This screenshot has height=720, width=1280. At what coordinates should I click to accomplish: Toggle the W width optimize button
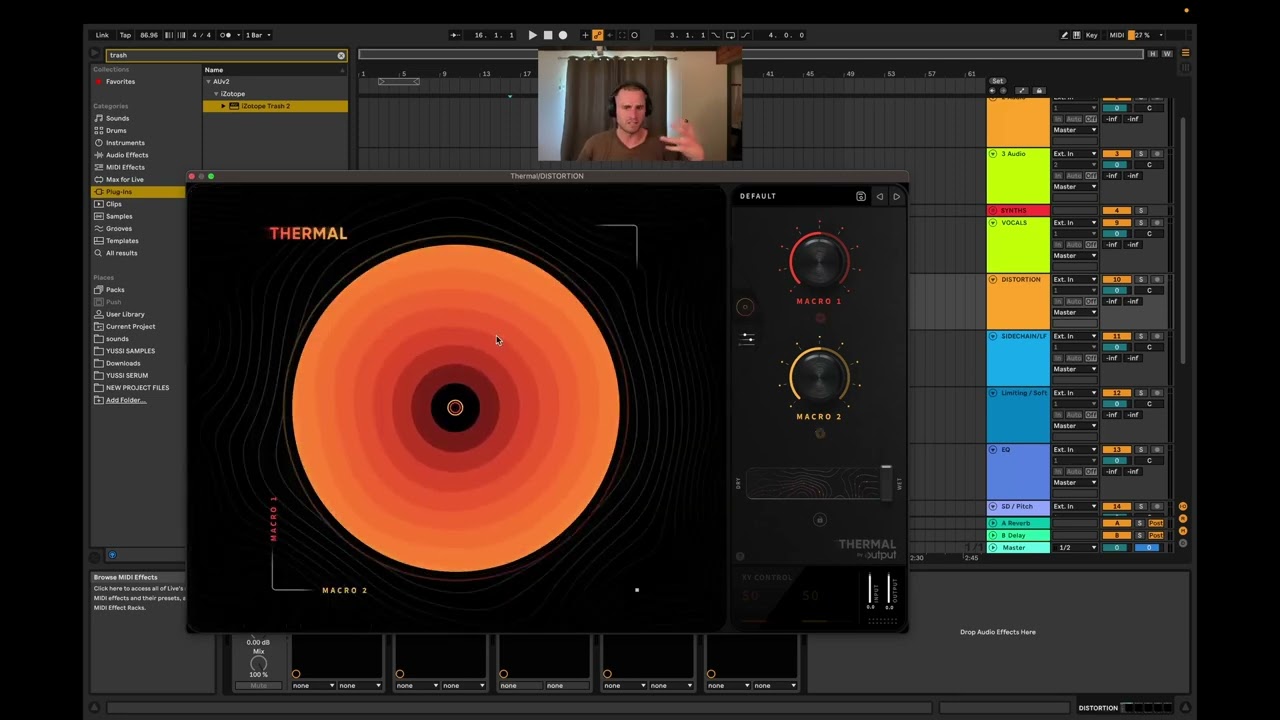1167,54
